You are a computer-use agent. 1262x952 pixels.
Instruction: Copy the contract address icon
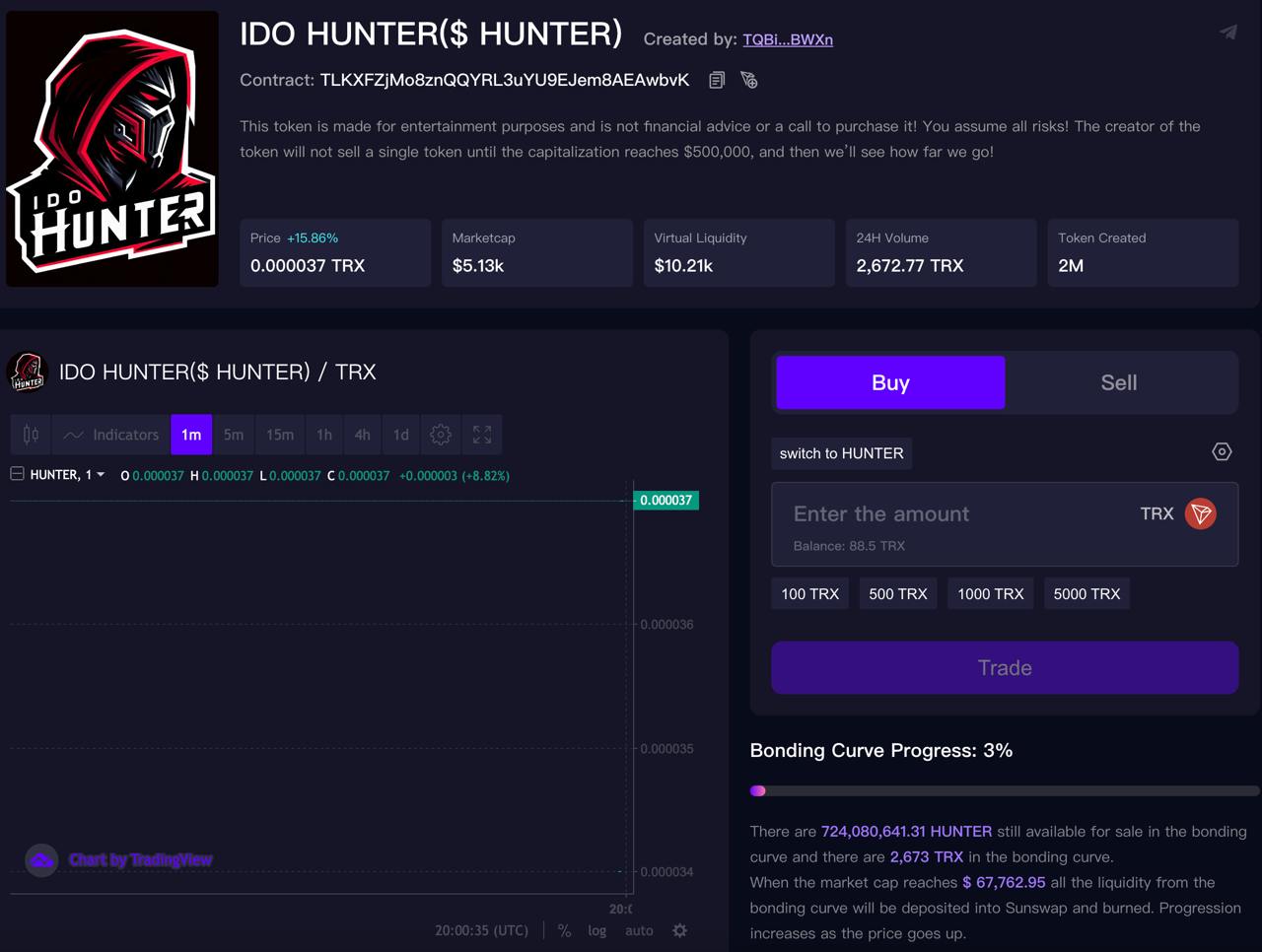(717, 80)
